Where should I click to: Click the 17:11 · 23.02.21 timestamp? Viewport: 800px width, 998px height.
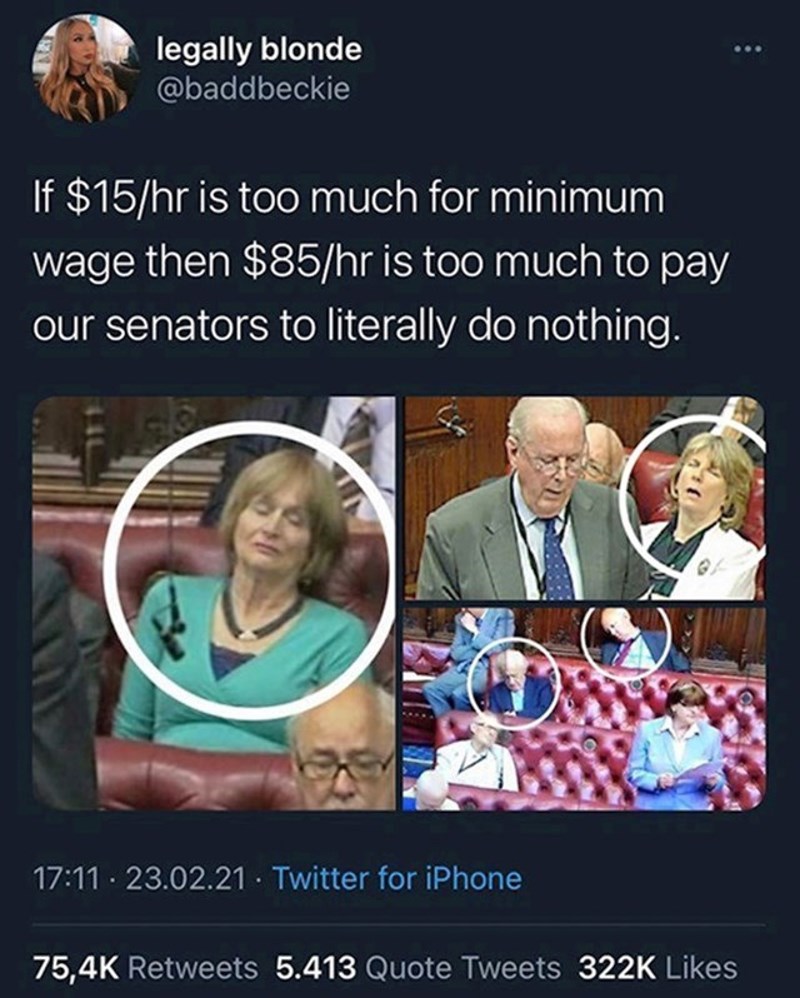click(139, 878)
